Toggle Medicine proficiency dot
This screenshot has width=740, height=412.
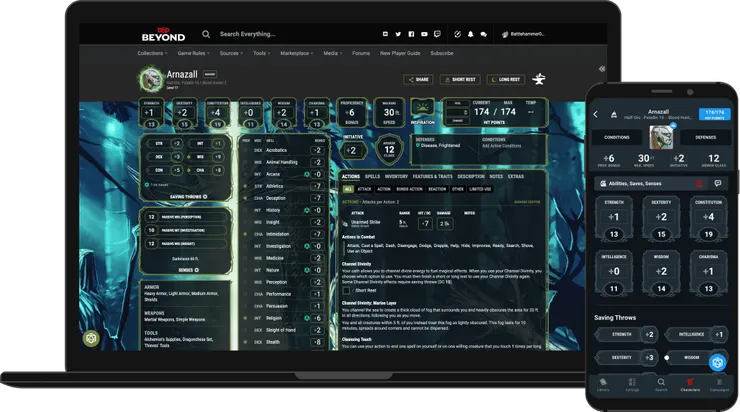pyautogui.click(x=245, y=258)
